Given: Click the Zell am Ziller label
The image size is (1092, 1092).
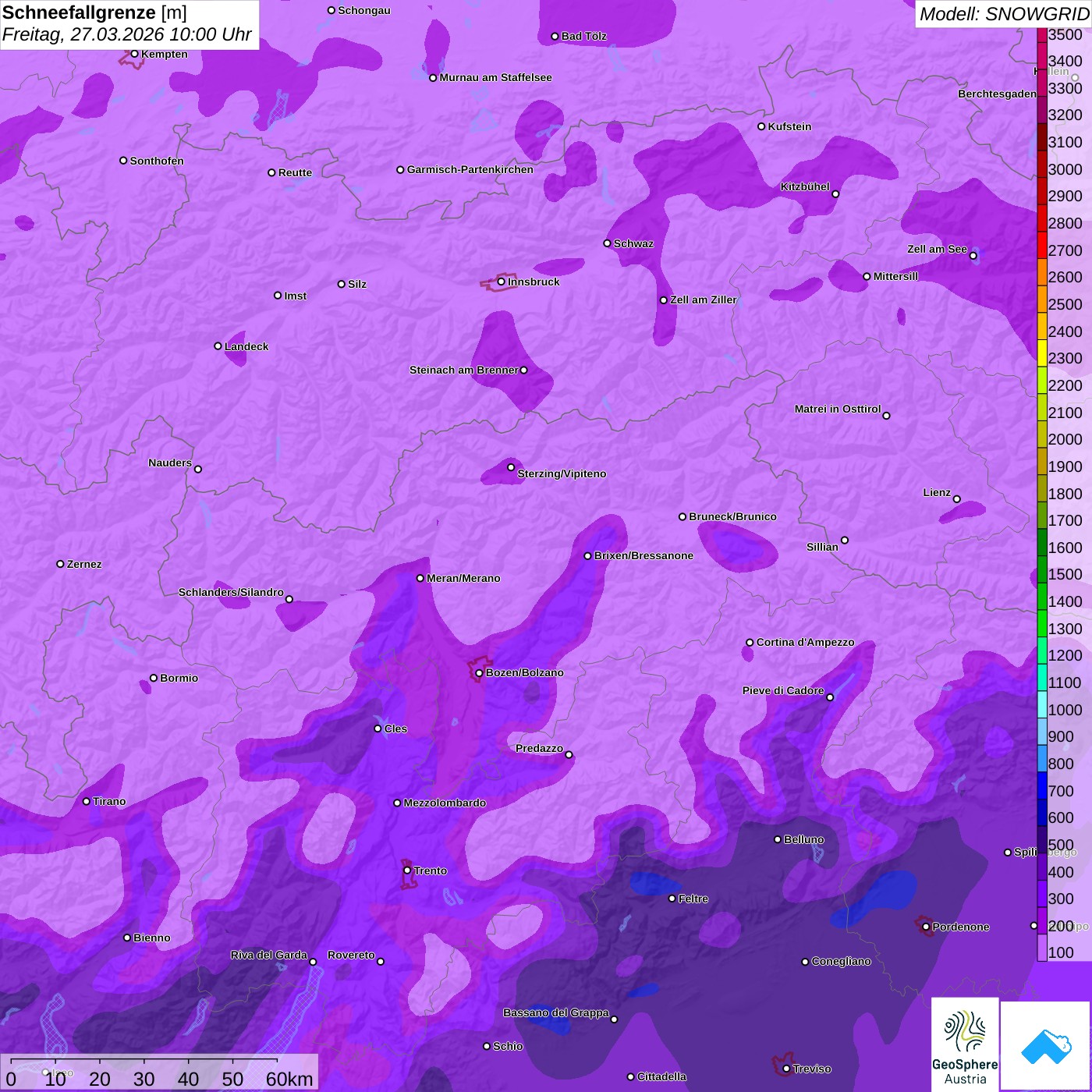Looking at the screenshot, I should pos(704,300).
